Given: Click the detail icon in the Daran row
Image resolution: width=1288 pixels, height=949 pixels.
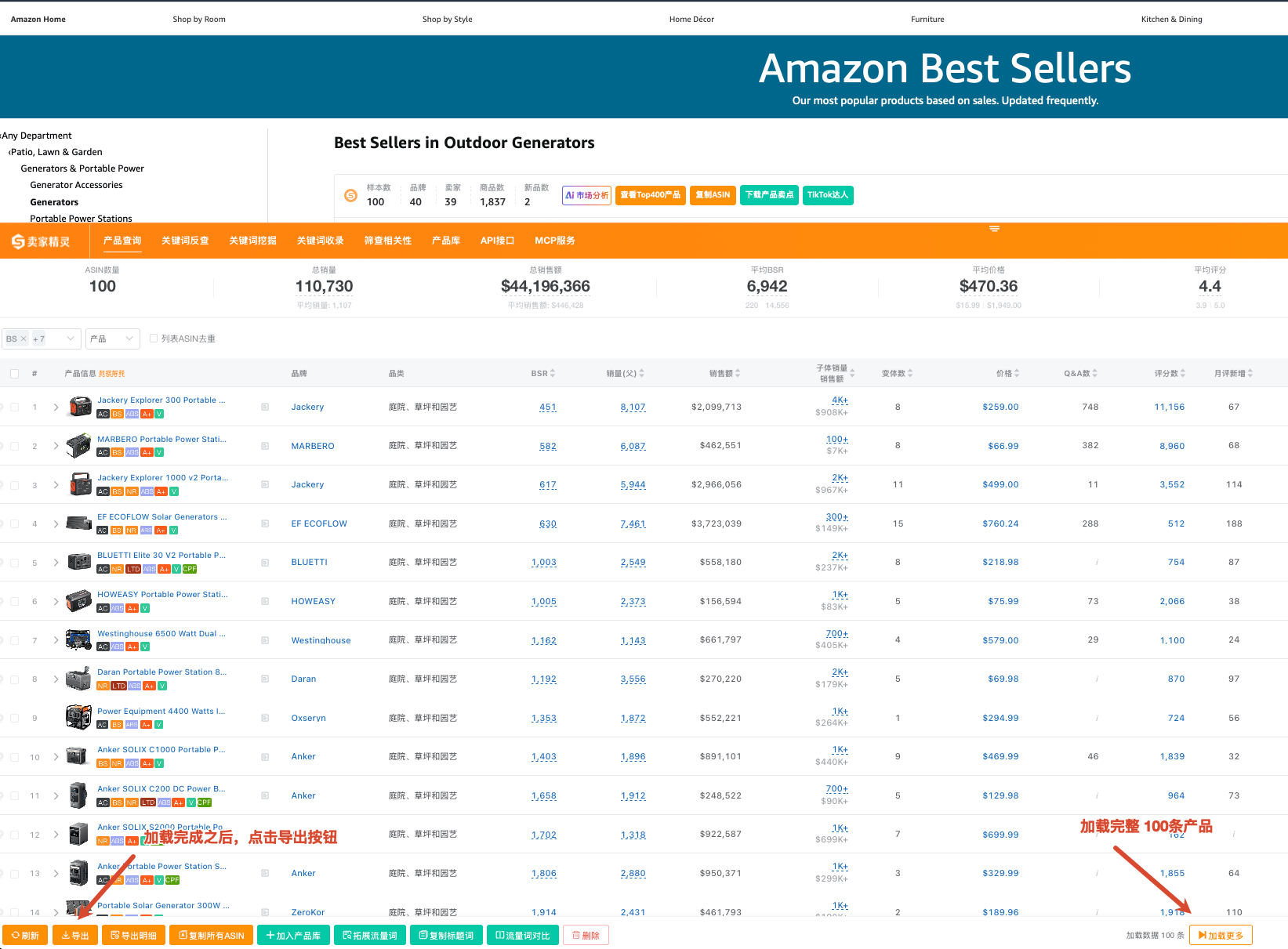Looking at the screenshot, I should [265, 679].
